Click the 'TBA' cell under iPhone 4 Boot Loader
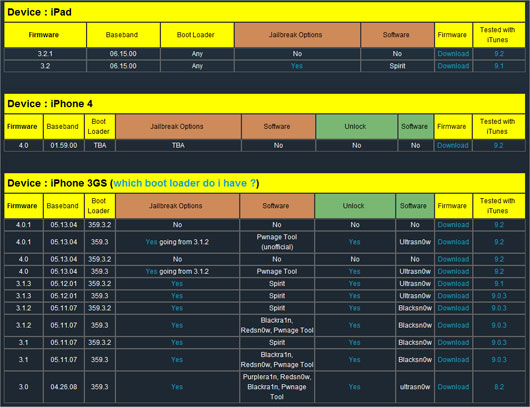Image resolution: width=530 pixels, height=407 pixels. click(x=100, y=145)
